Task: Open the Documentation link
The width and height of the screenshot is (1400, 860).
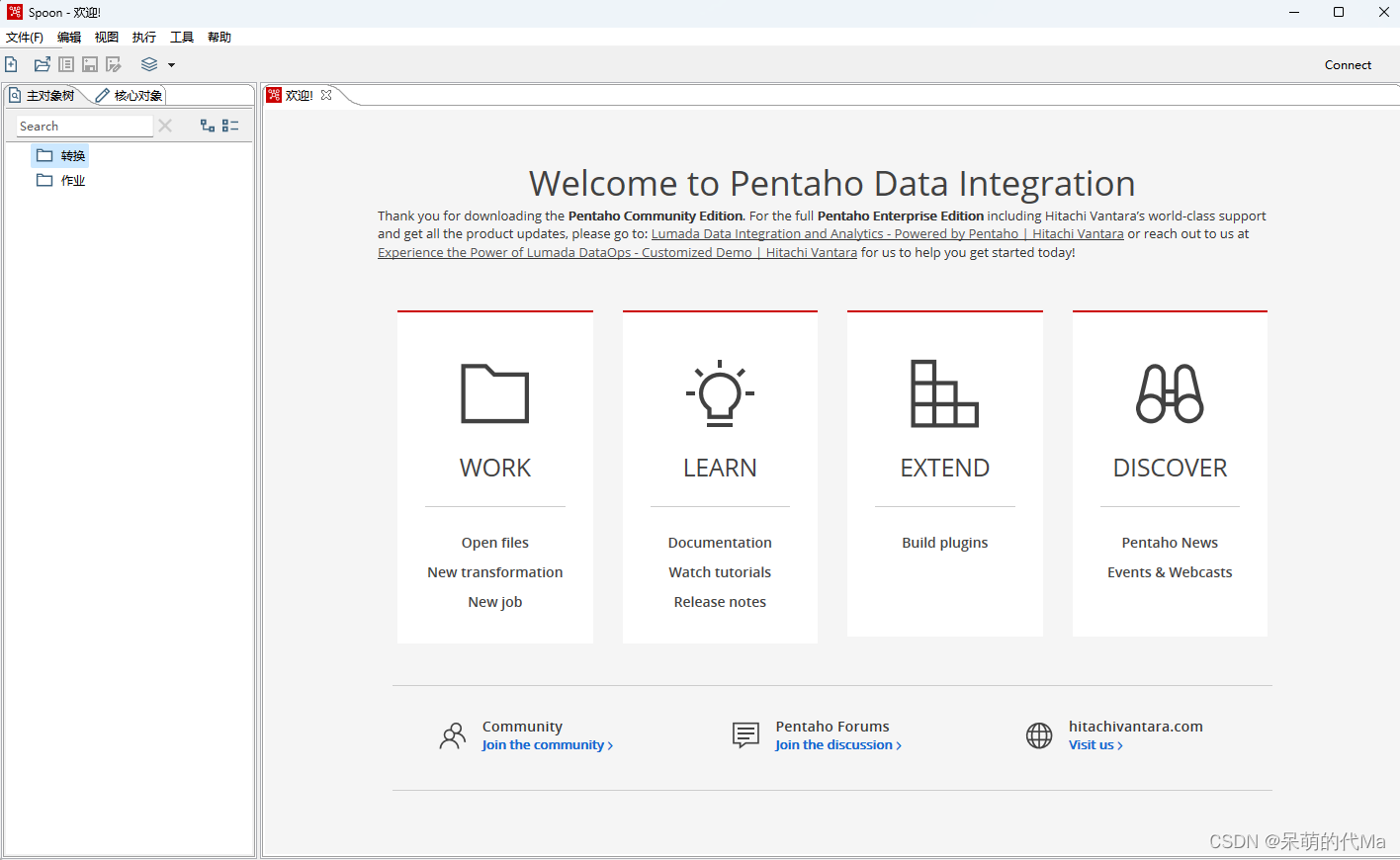Action: point(720,543)
